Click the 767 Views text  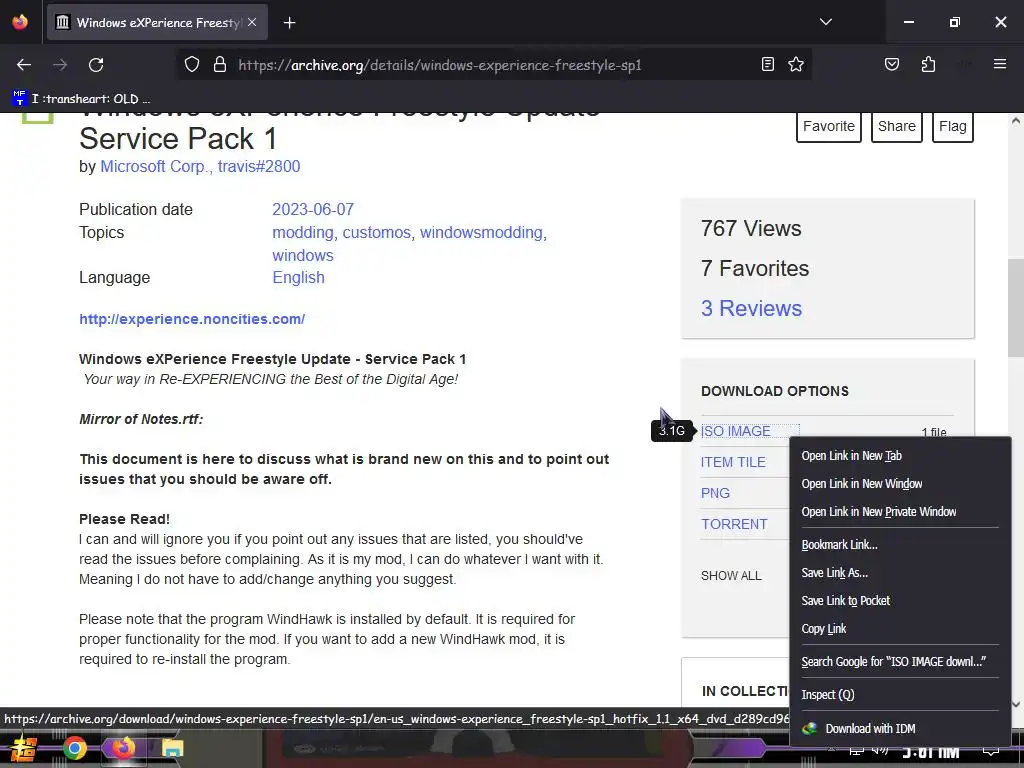[751, 229]
